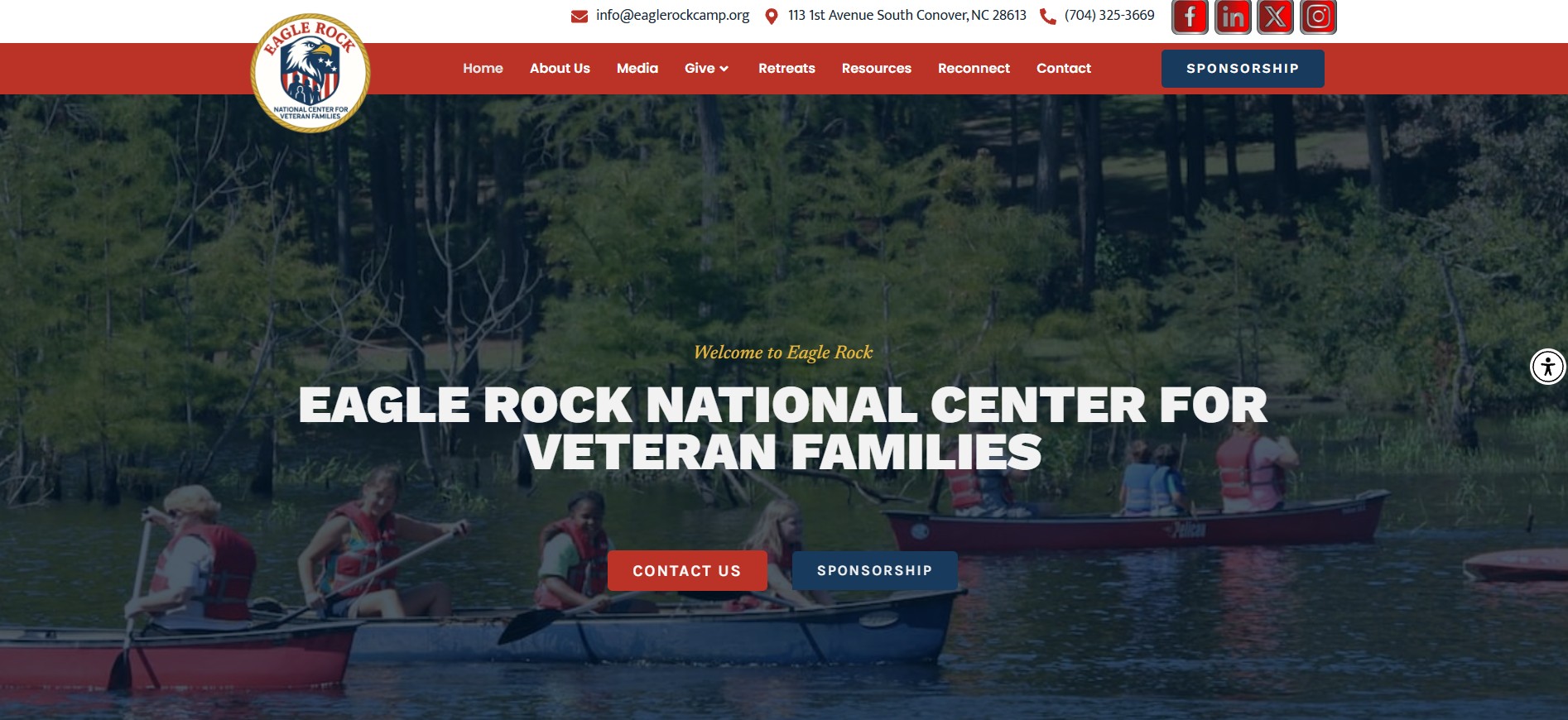Click the Sponsorship button in navbar
The image size is (1568, 720).
coord(1243,69)
